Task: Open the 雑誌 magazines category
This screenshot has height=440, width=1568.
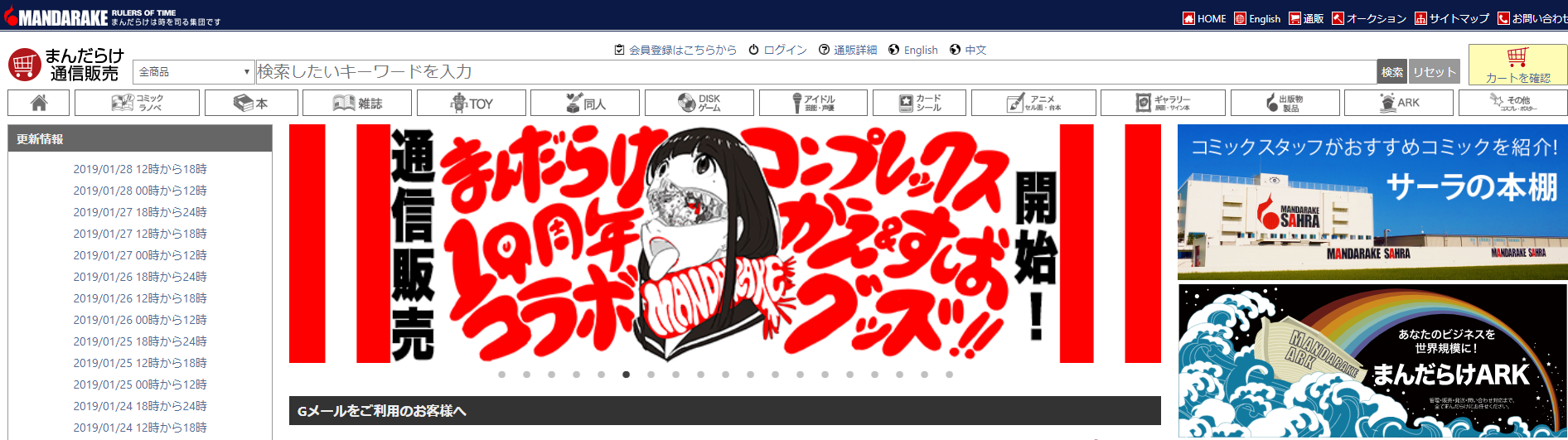Action: pos(356,103)
